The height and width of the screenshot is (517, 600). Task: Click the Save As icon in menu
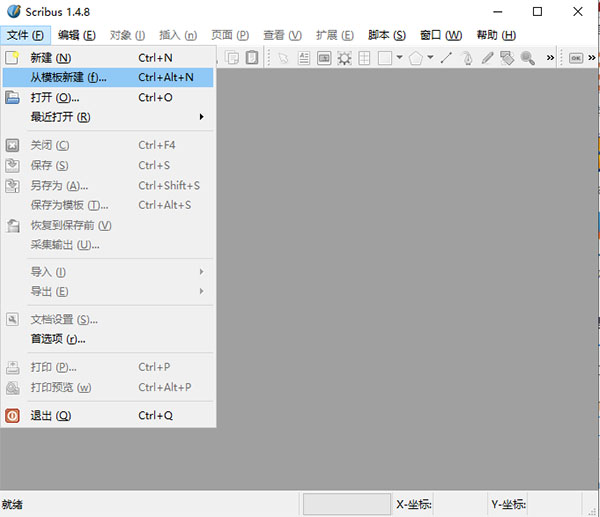tap(12, 186)
